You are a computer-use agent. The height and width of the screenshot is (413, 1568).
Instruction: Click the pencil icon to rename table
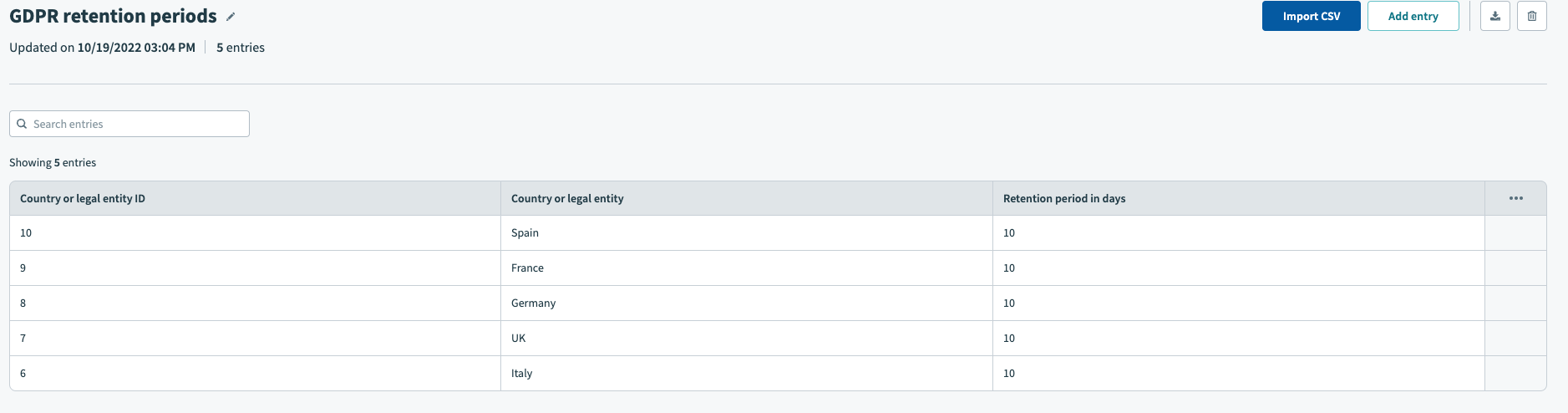coord(231,17)
